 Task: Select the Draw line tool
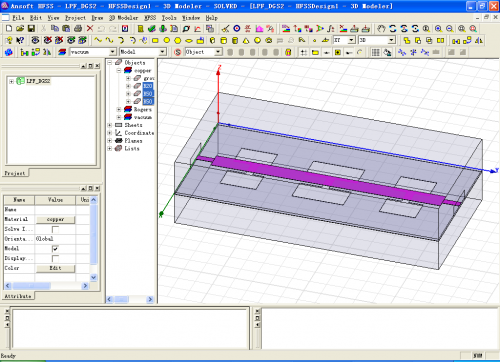pos(98,40)
